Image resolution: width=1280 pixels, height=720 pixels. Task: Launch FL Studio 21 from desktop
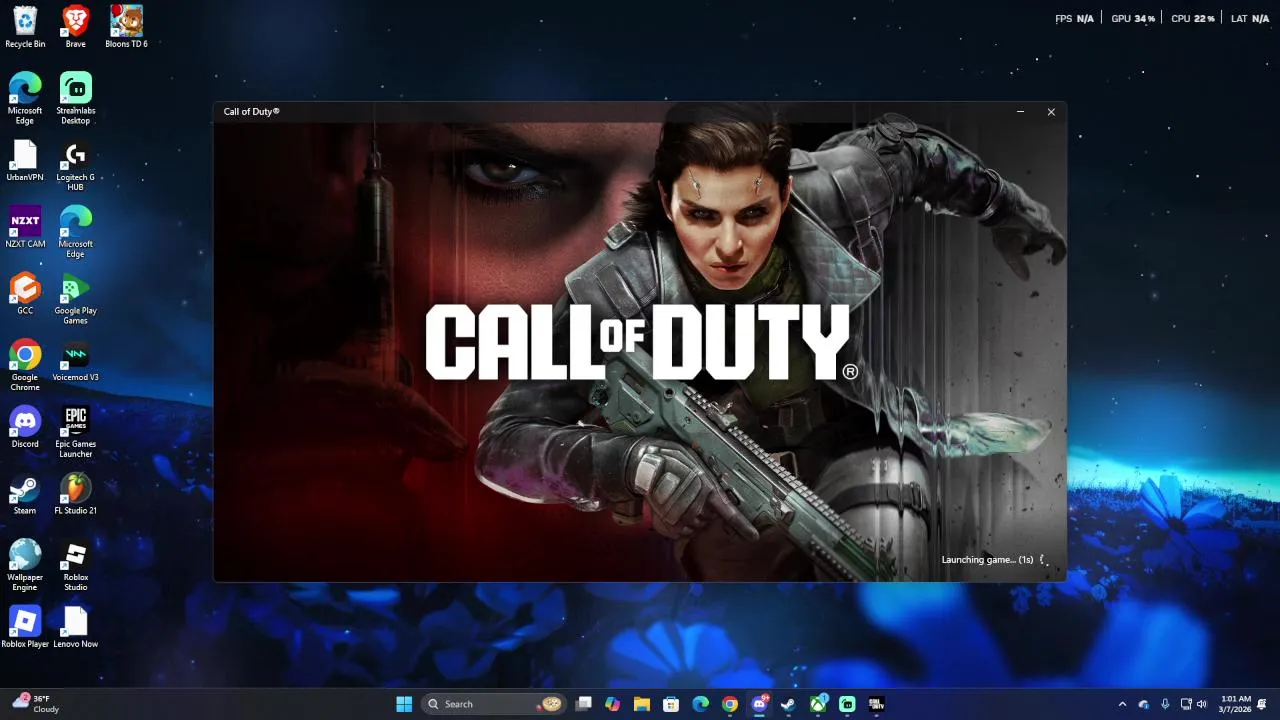click(x=76, y=493)
